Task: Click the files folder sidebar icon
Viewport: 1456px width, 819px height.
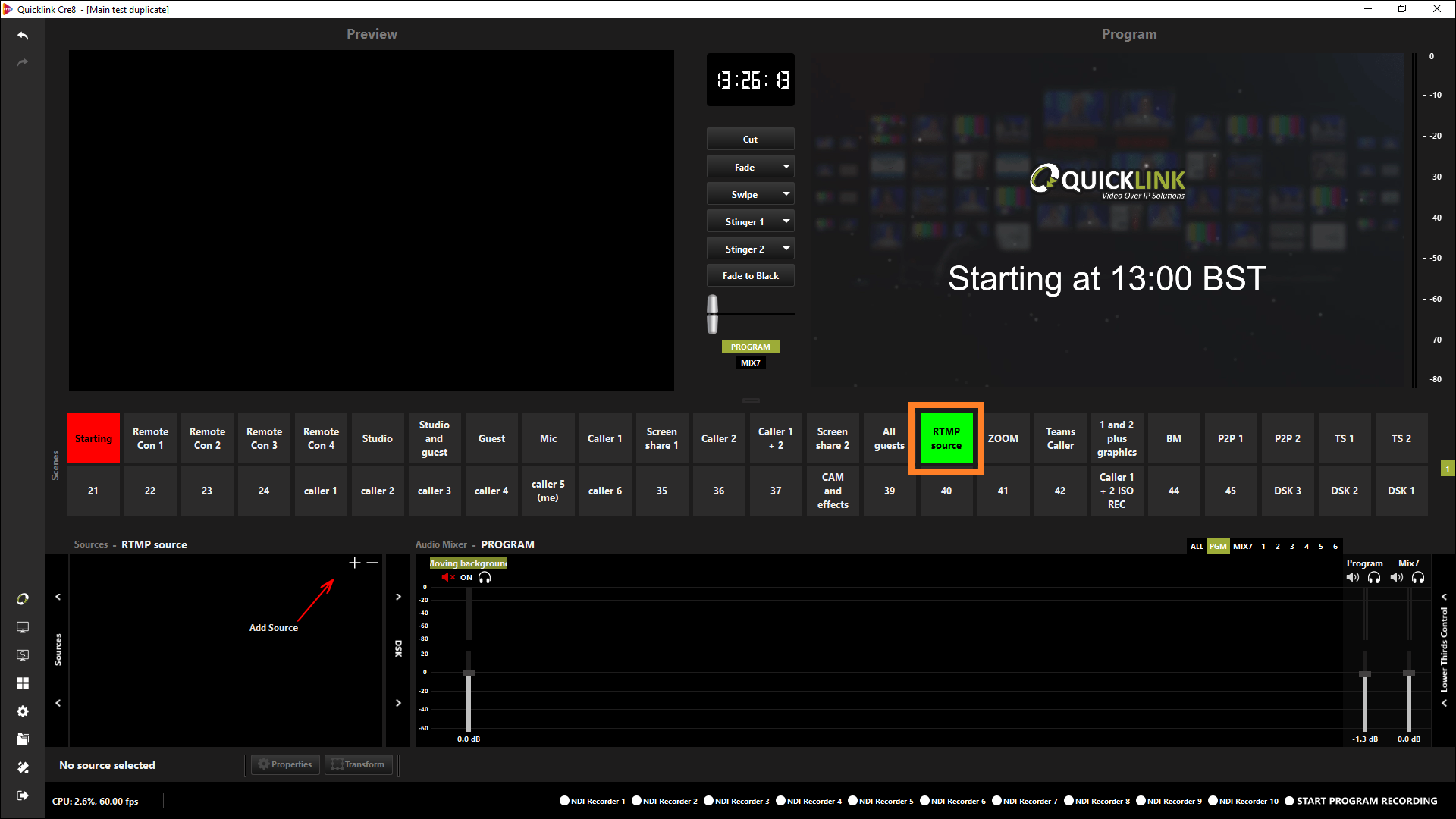Action: (23, 739)
